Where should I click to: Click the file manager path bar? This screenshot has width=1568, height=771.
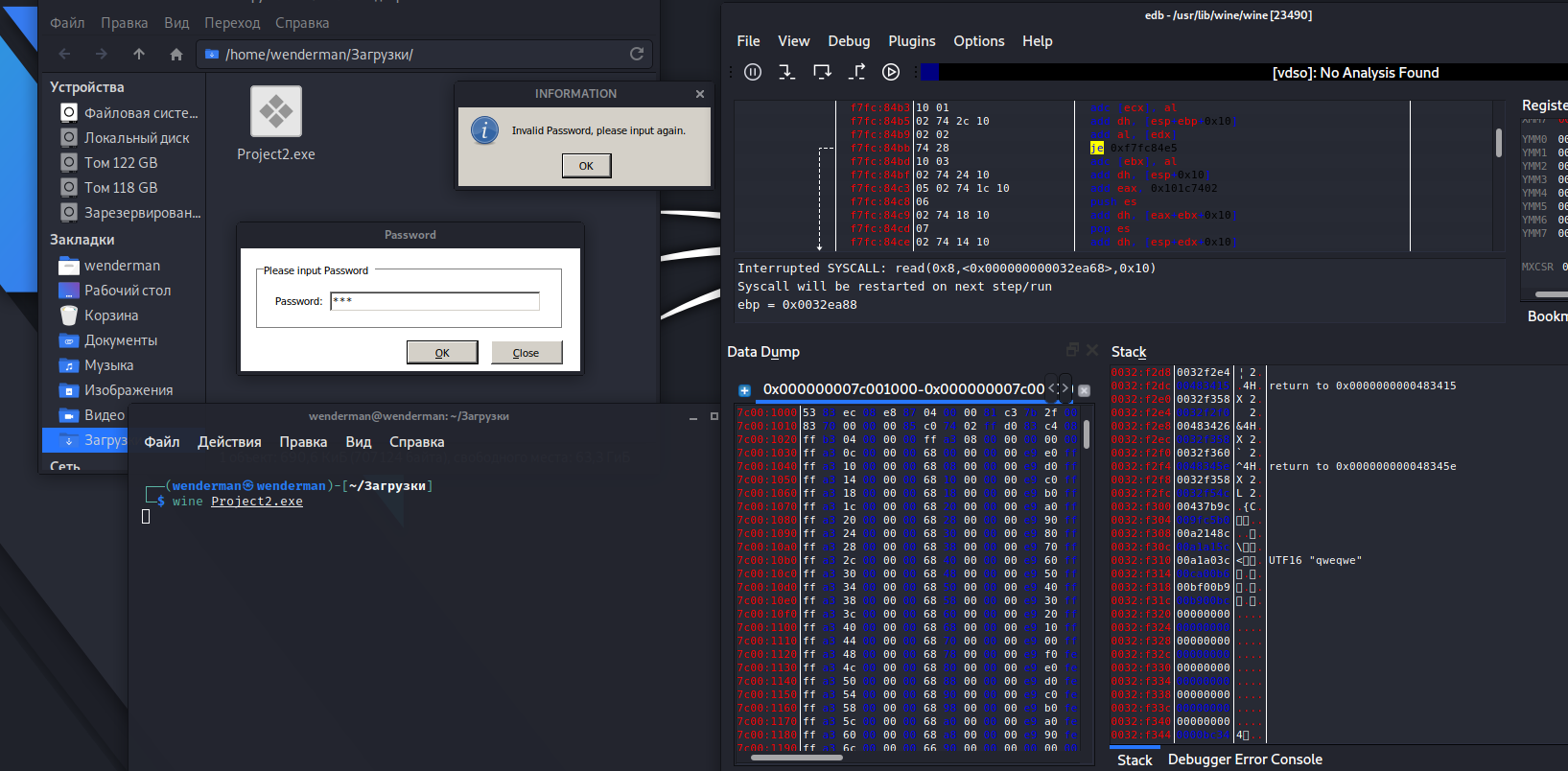(425, 55)
